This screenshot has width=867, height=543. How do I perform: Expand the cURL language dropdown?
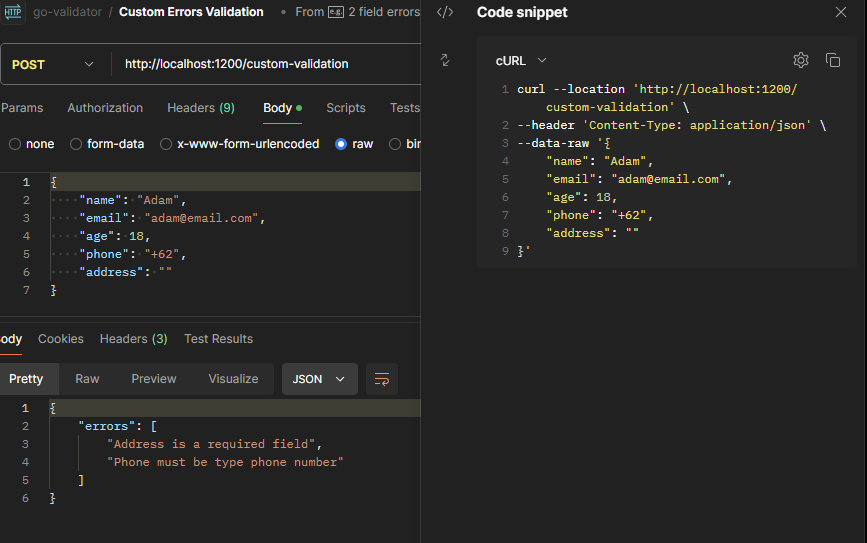coord(522,61)
